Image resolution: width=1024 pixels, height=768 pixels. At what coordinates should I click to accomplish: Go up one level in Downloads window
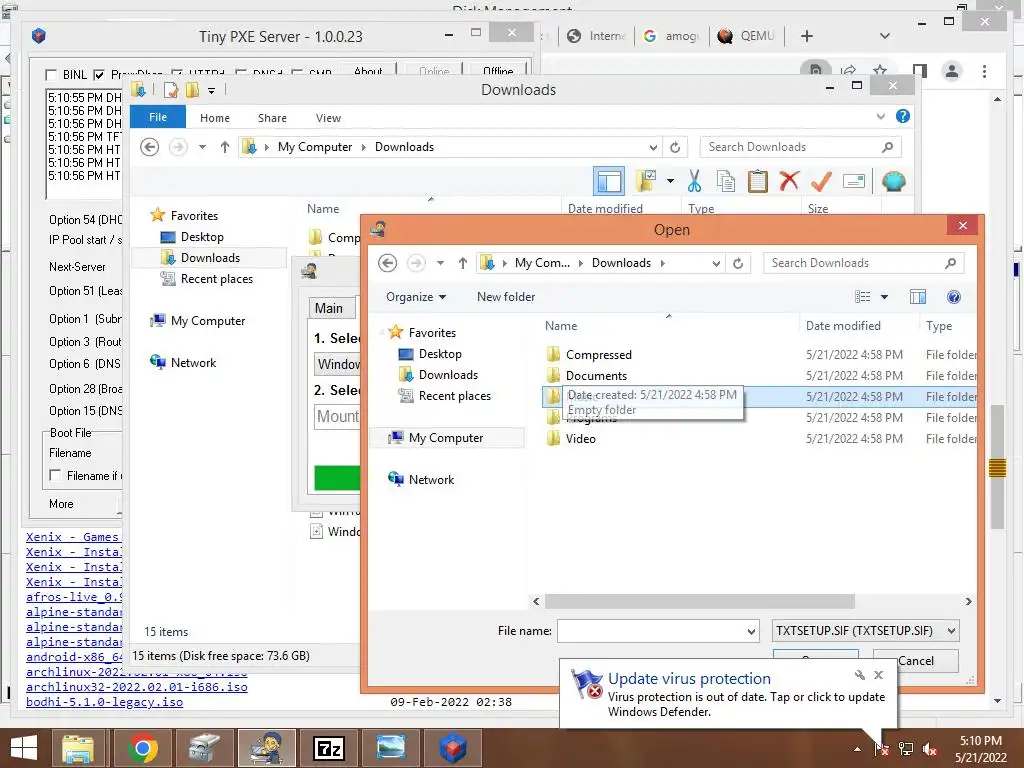[x=225, y=147]
